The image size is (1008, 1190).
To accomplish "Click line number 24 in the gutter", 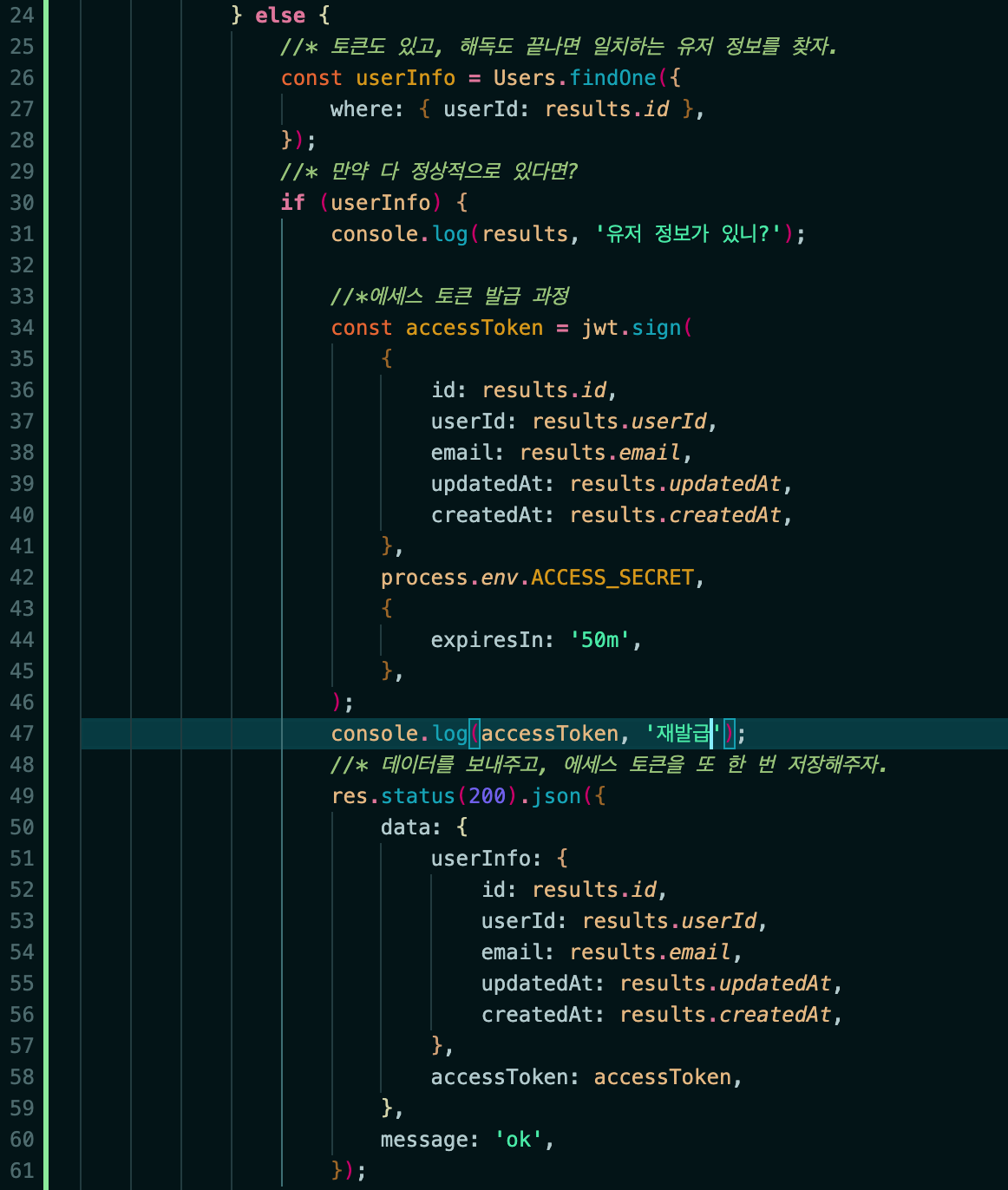I will coord(22,16).
